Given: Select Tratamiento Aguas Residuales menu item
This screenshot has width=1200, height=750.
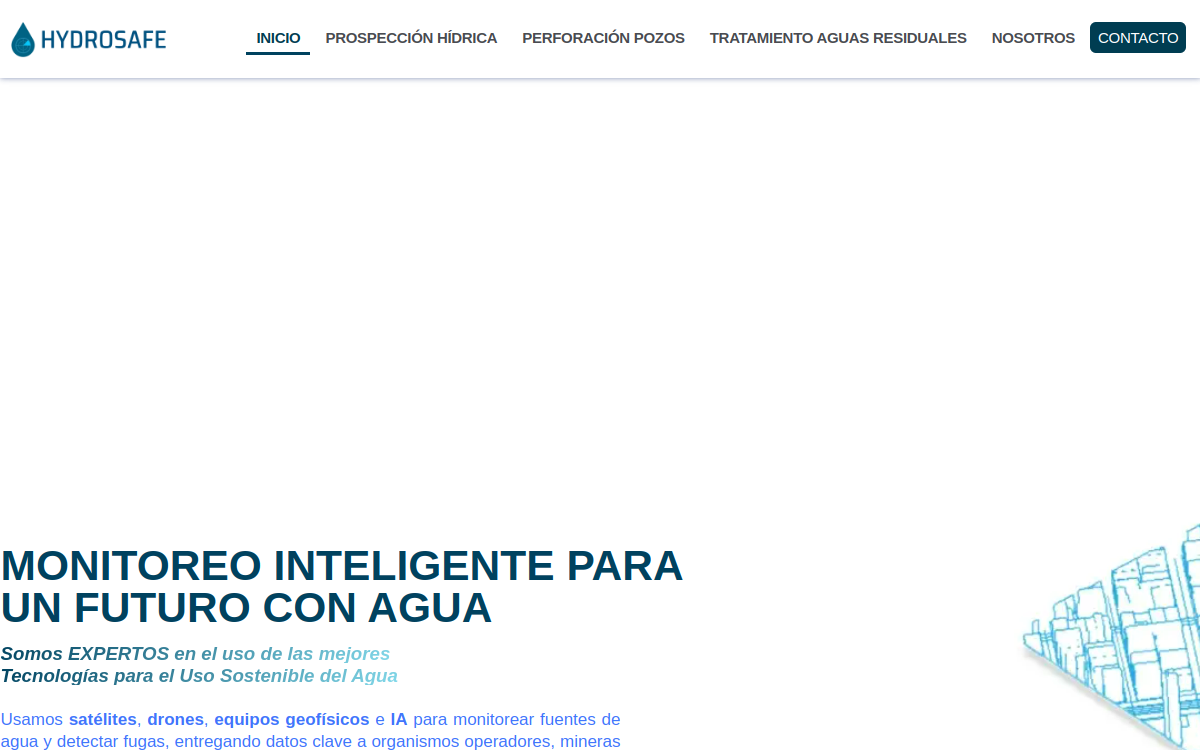Looking at the screenshot, I should tap(838, 38).
